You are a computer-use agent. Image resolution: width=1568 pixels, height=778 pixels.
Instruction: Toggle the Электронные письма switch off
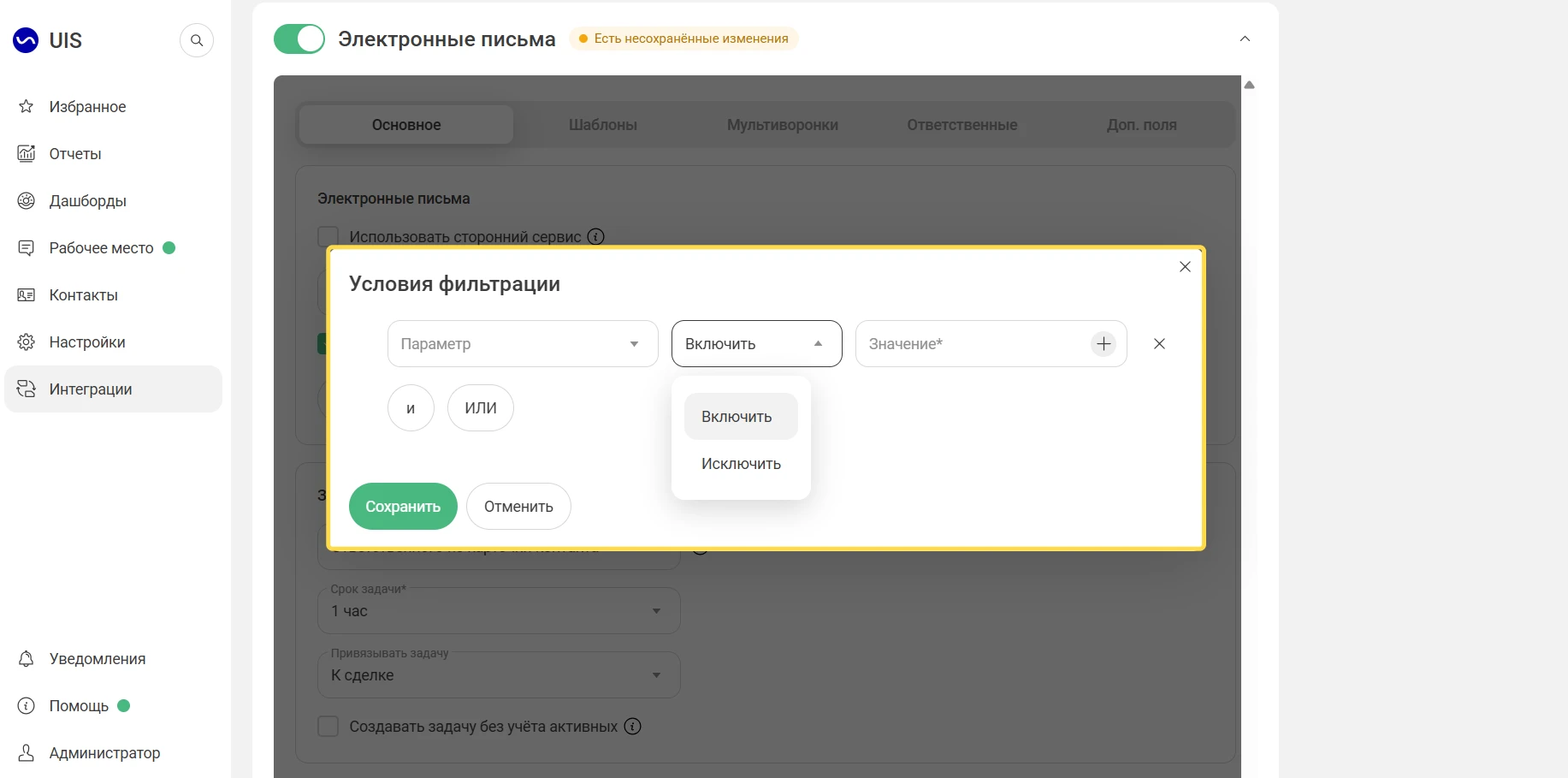(x=299, y=39)
